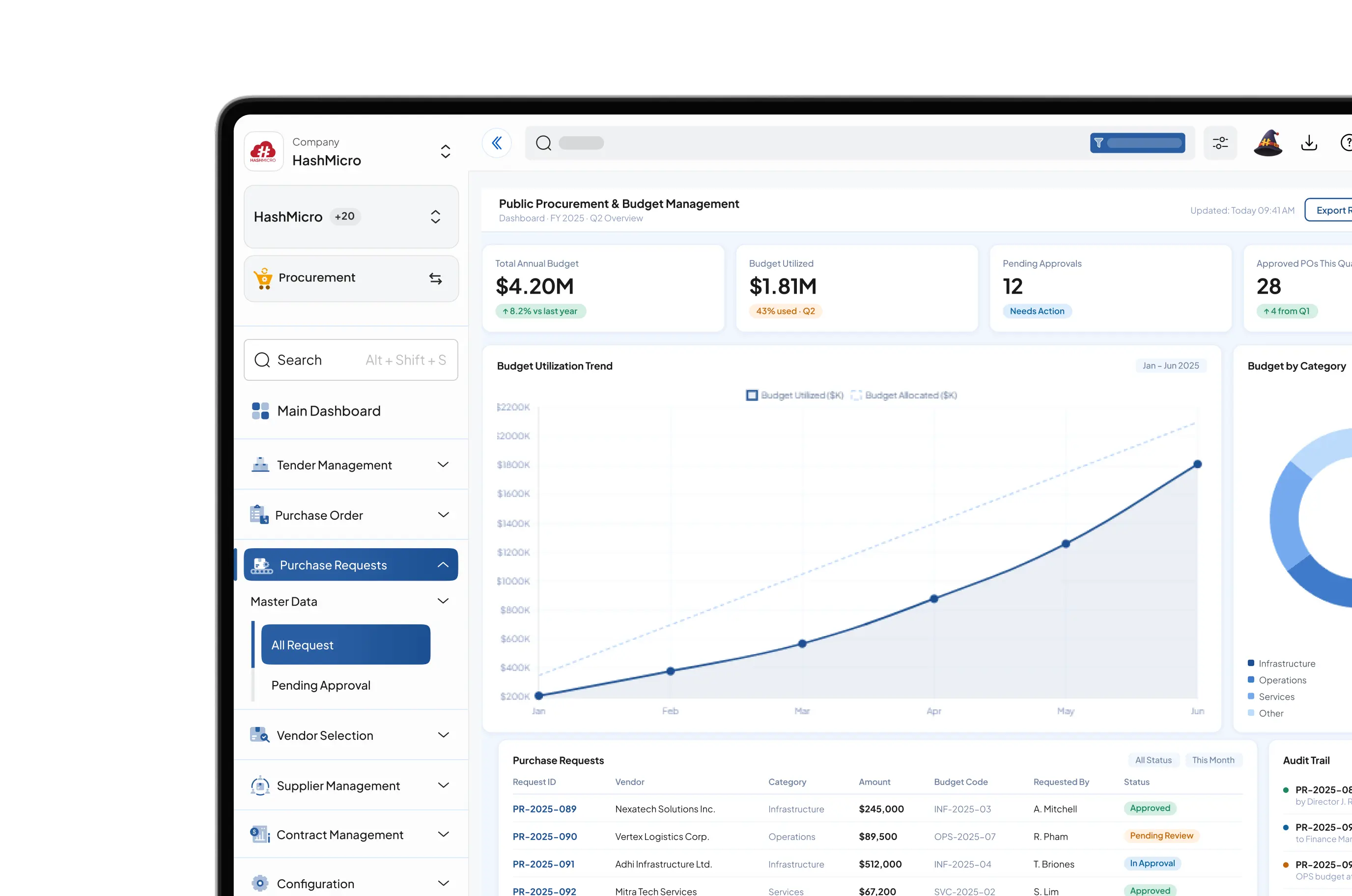Open This Month filter in Purchase Requests

pos(1213,760)
